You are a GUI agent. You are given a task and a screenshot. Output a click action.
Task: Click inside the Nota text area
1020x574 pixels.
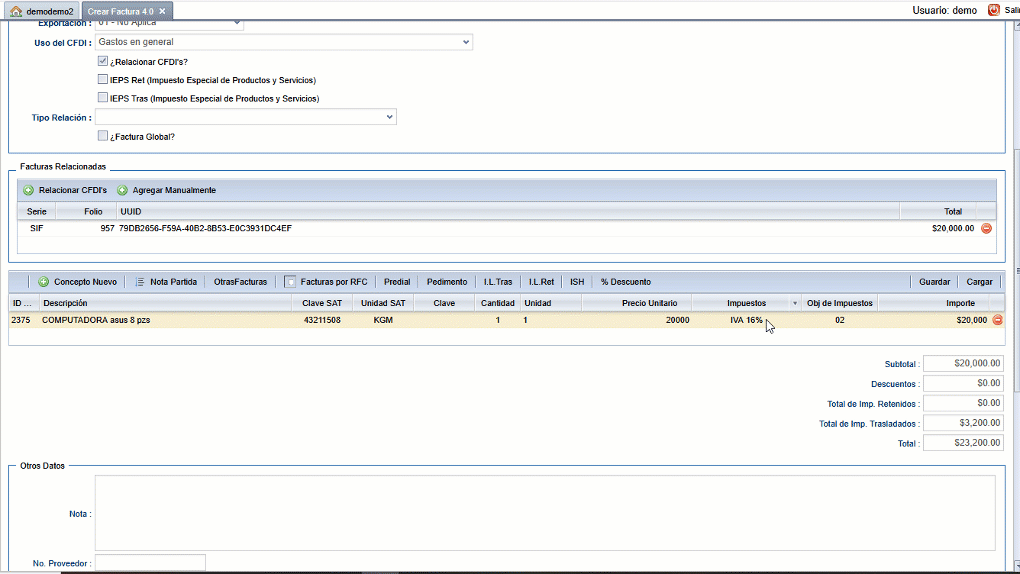[x=545, y=512]
